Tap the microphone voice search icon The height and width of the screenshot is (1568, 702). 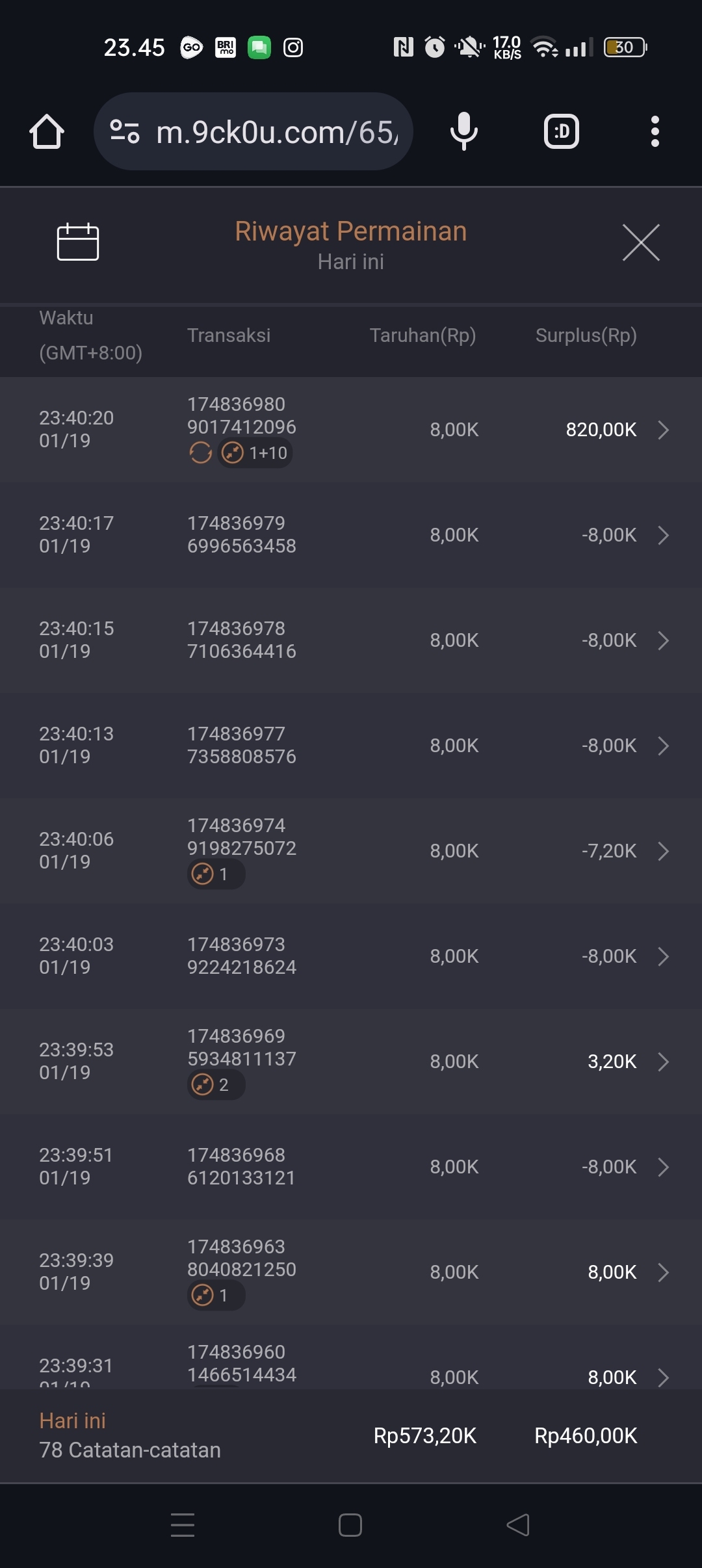coord(463,131)
